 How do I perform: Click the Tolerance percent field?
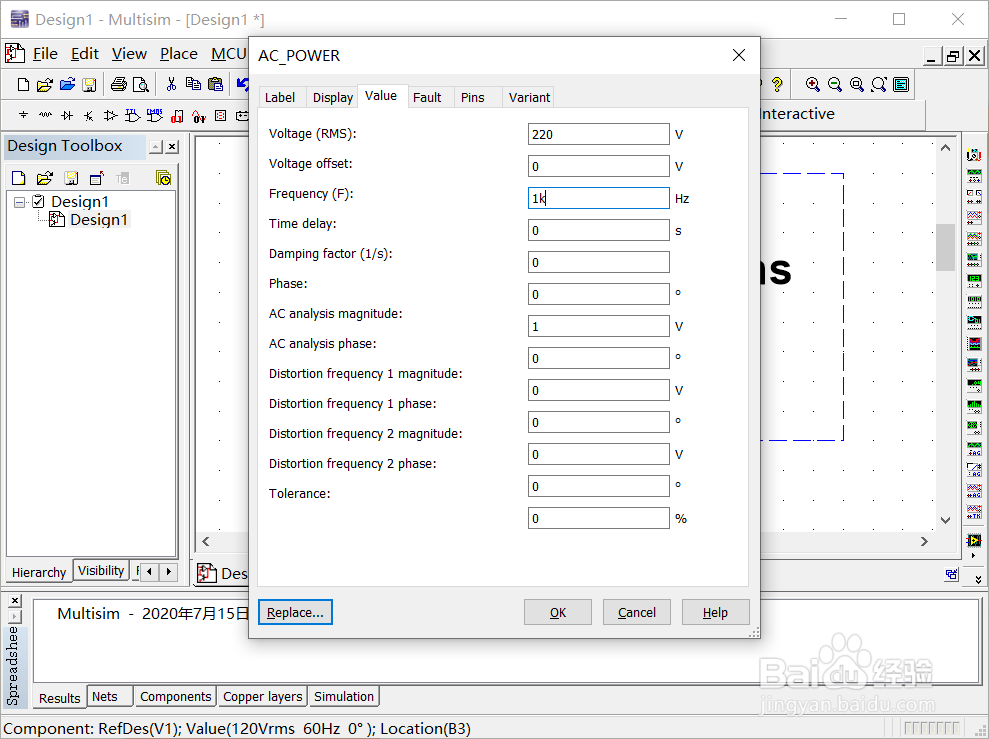pos(599,518)
